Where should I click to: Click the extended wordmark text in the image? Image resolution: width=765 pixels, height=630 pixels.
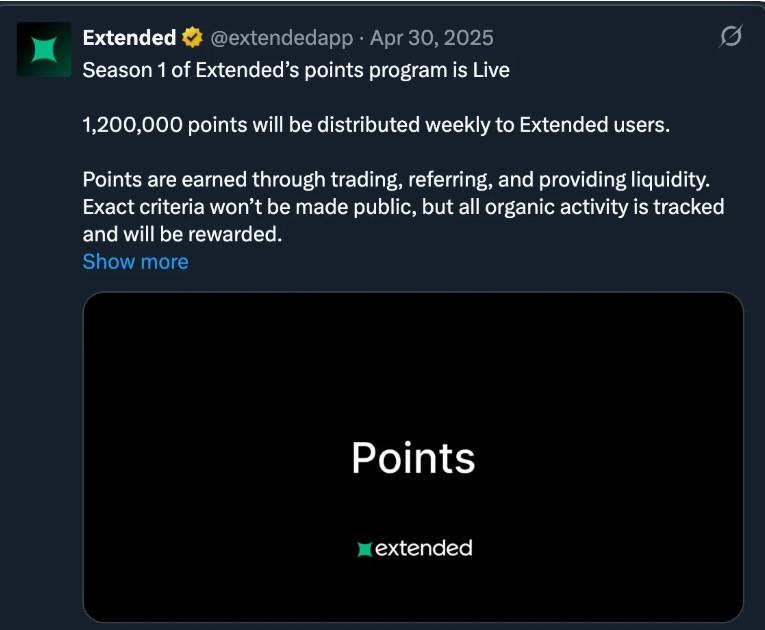423,548
